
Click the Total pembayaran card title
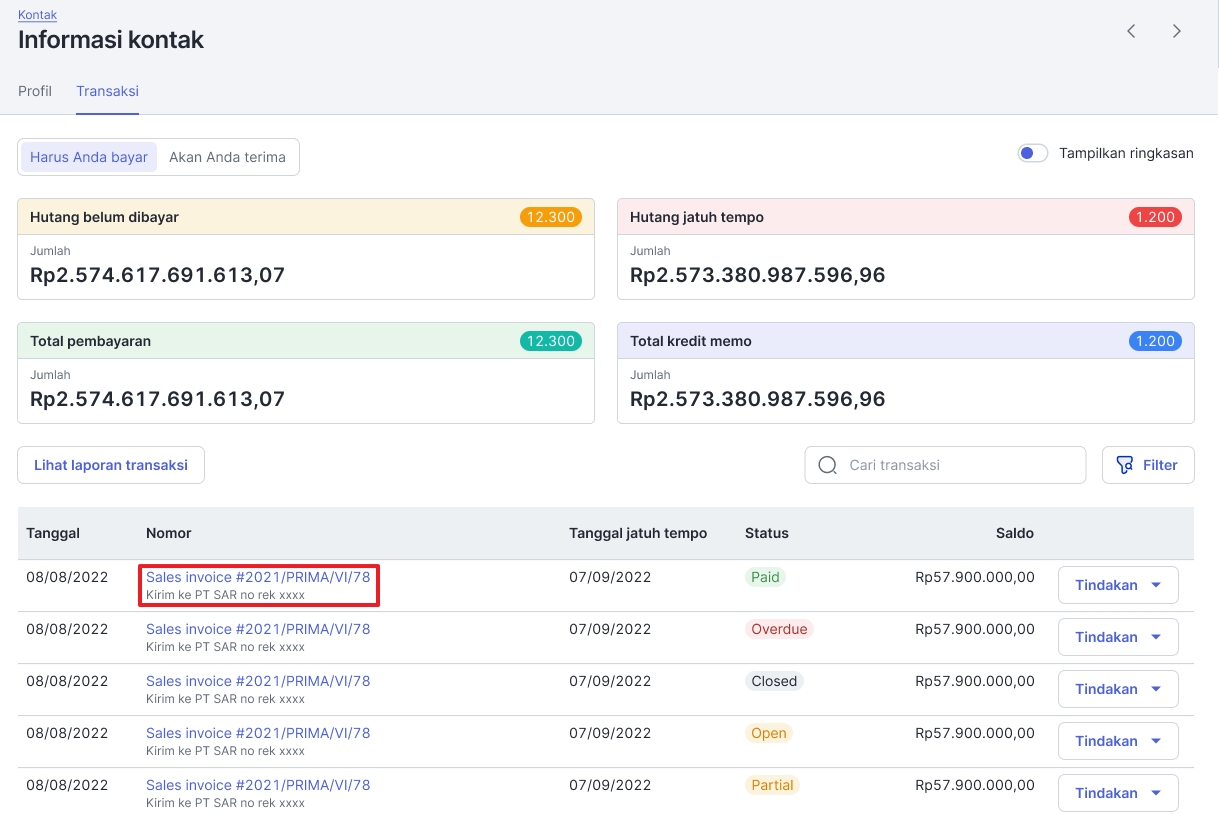[91, 341]
